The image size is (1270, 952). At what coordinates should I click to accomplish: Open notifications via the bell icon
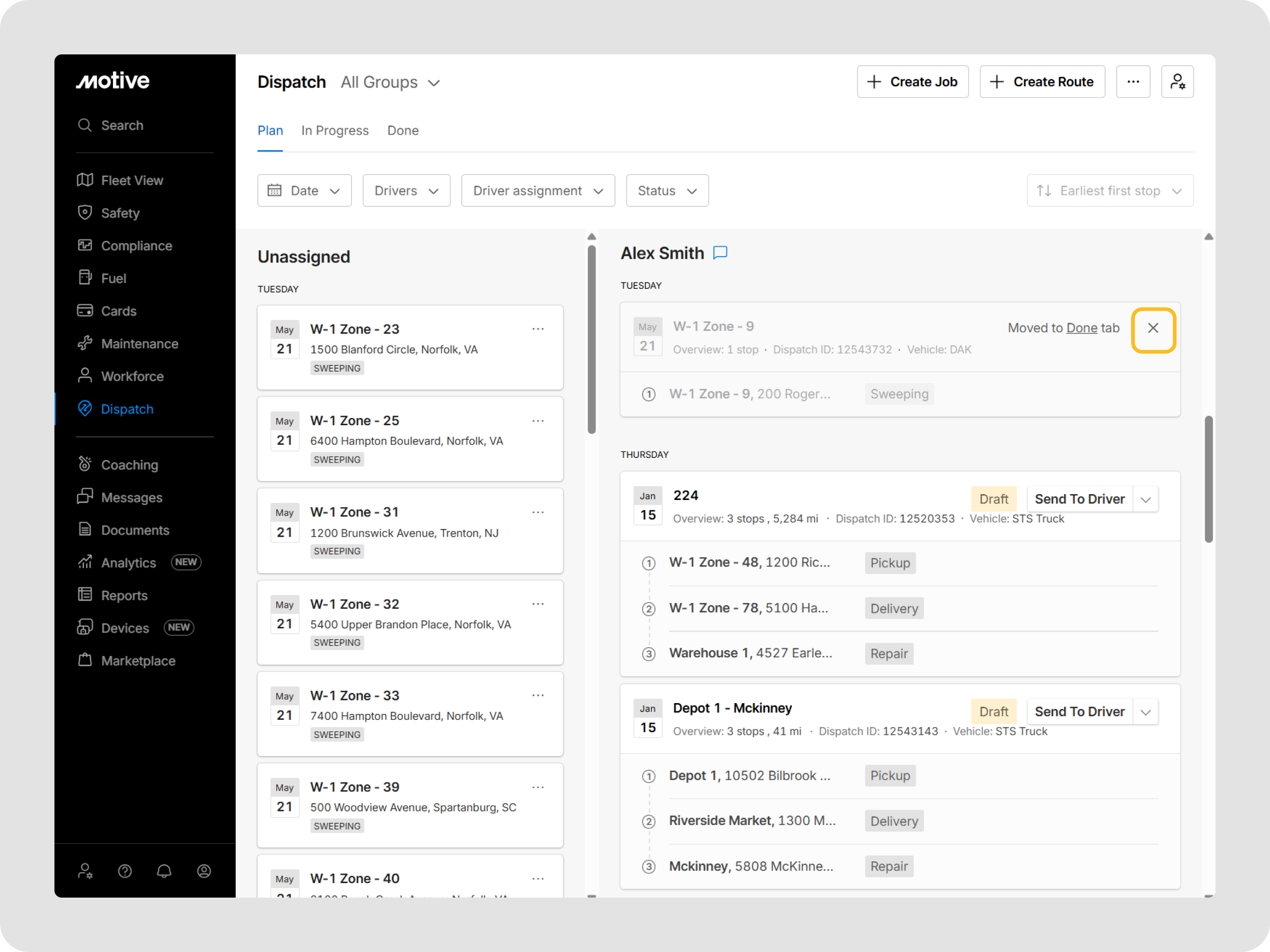point(164,870)
